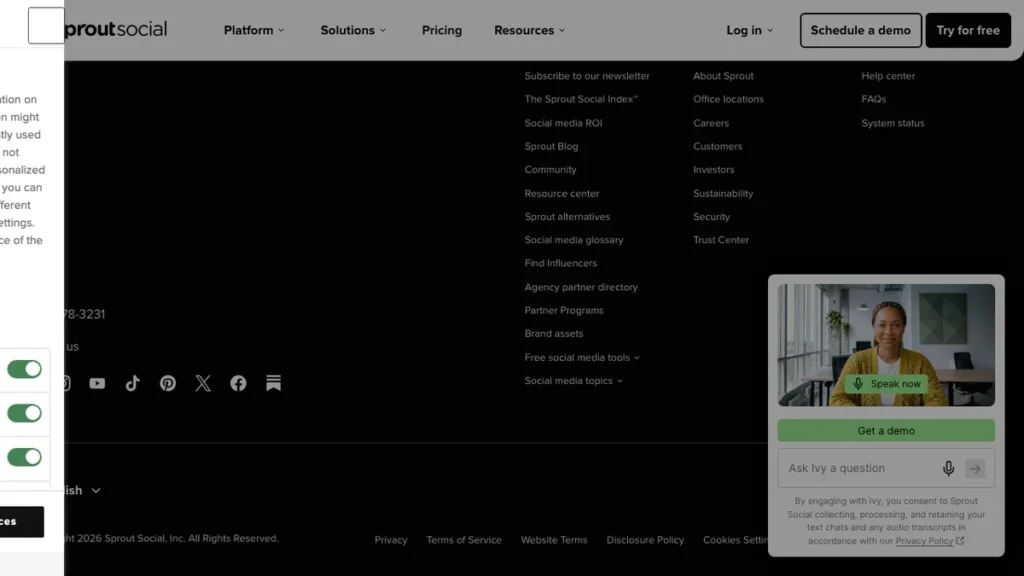Click the black button in the cookie panel
This screenshot has height=576, width=1024.
[22, 522]
